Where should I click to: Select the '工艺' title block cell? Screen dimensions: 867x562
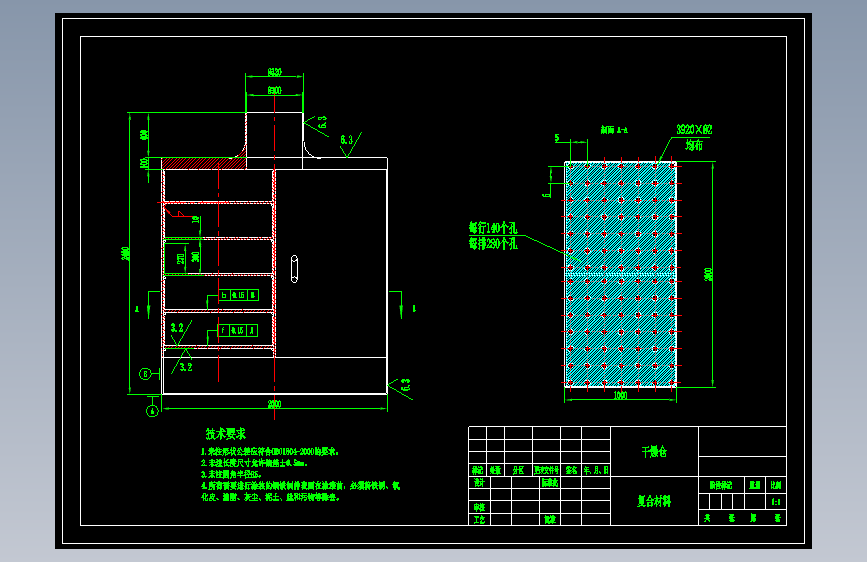click(479, 520)
